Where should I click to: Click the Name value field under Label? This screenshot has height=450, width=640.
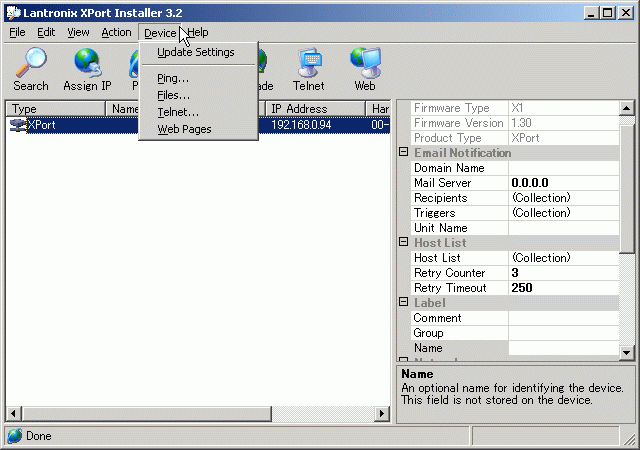[x=564, y=348]
